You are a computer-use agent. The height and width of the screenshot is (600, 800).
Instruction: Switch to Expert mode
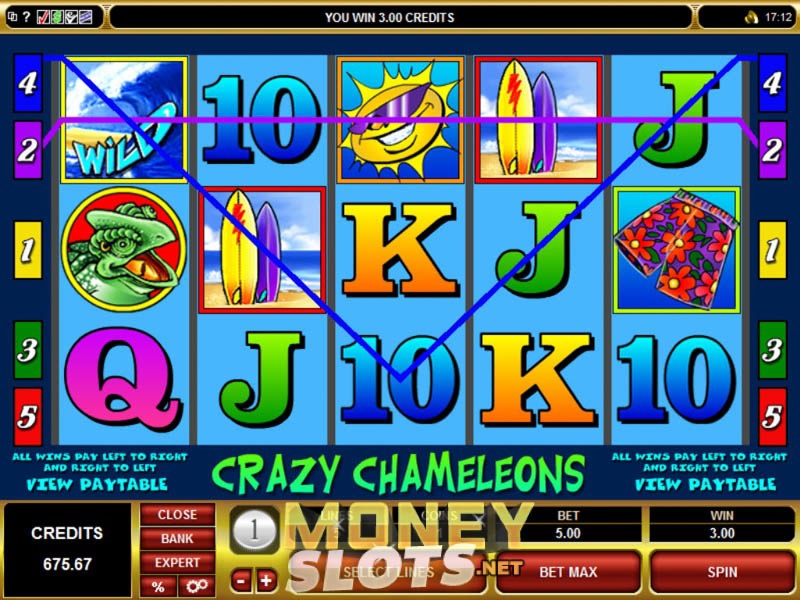(x=177, y=562)
